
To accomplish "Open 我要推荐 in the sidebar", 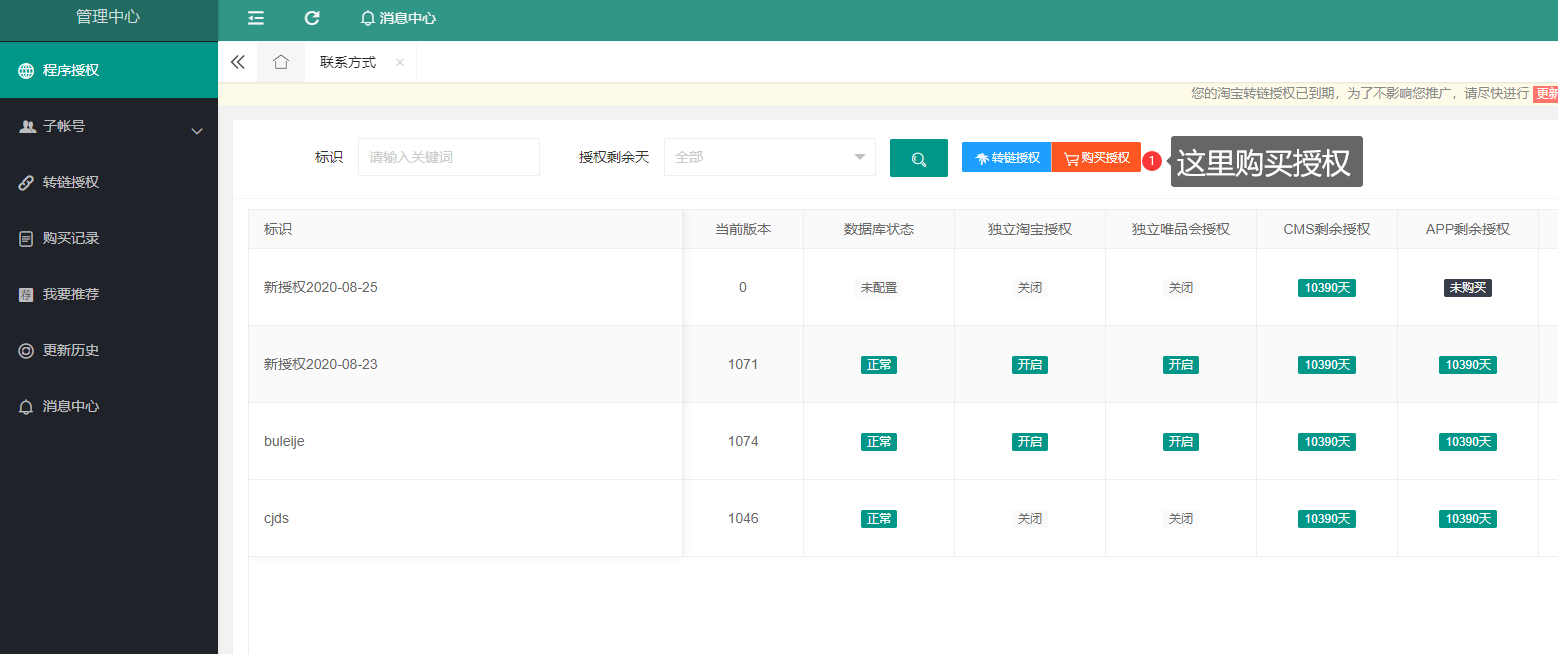I will (109, 294).
